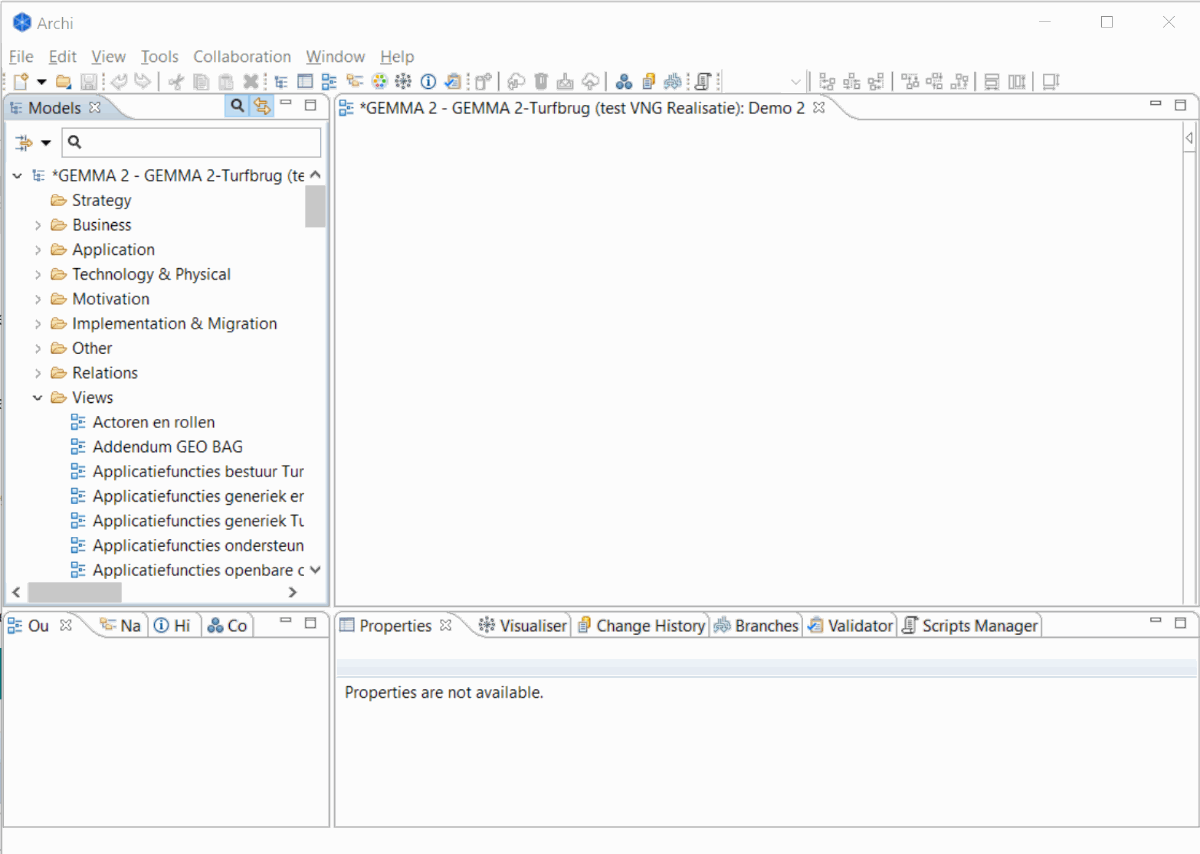Screen dimensions: 1200x854
Task: Show the palette via editor's right-edge arrow
Action: 1190,138
